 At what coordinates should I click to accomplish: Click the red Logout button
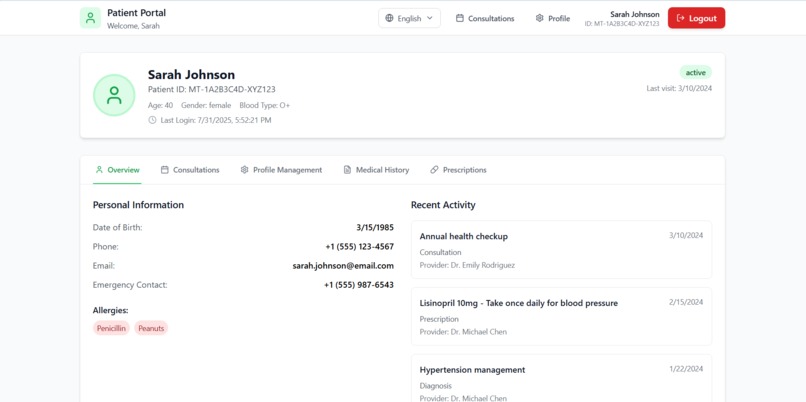click(697, 18)
